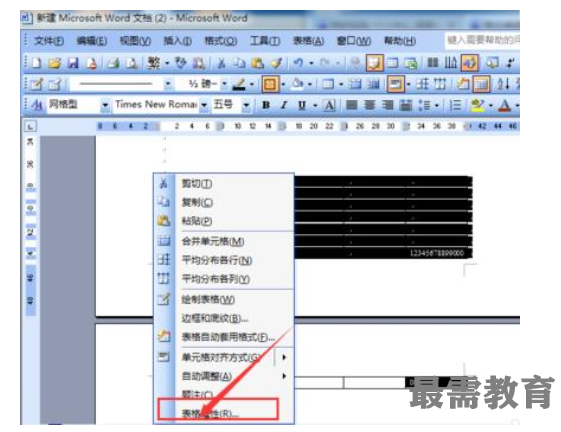Click the Styles and Formatting icon
This screenshot has width=561, height=432.
(x=37, y=105)
